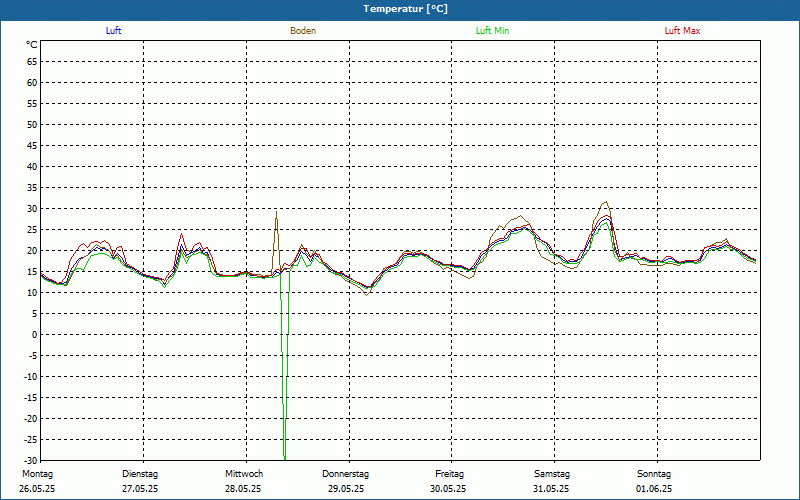Image resolution: width=800 pixels, height=500 pixels.
Task: Select the red 'Luft Max' legend label
Action: [682, 31]
